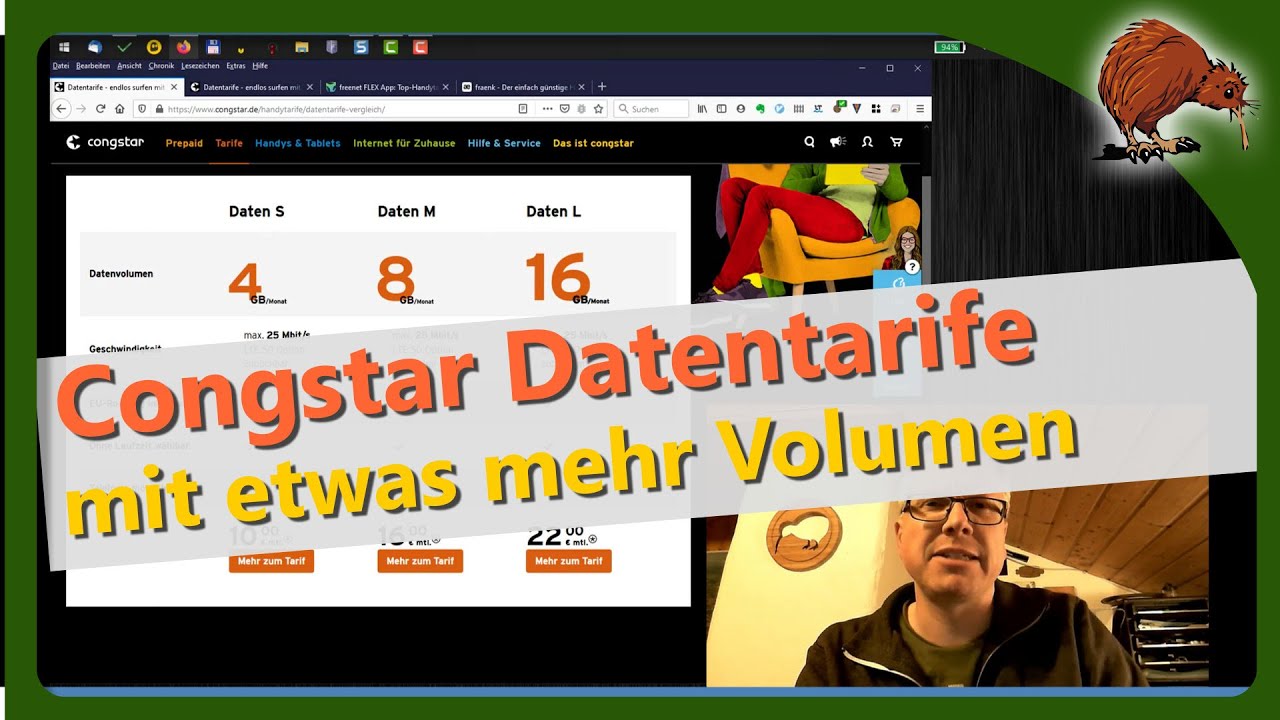1280x720 pixels.
Task: Open the Firefox account icon
Action: click(740, 108)
